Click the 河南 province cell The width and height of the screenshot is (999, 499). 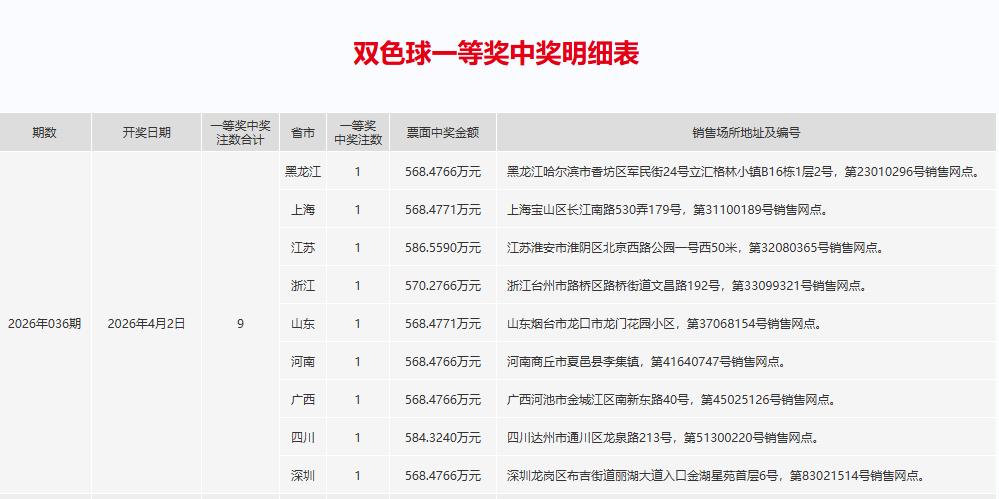tap(303, 362)
